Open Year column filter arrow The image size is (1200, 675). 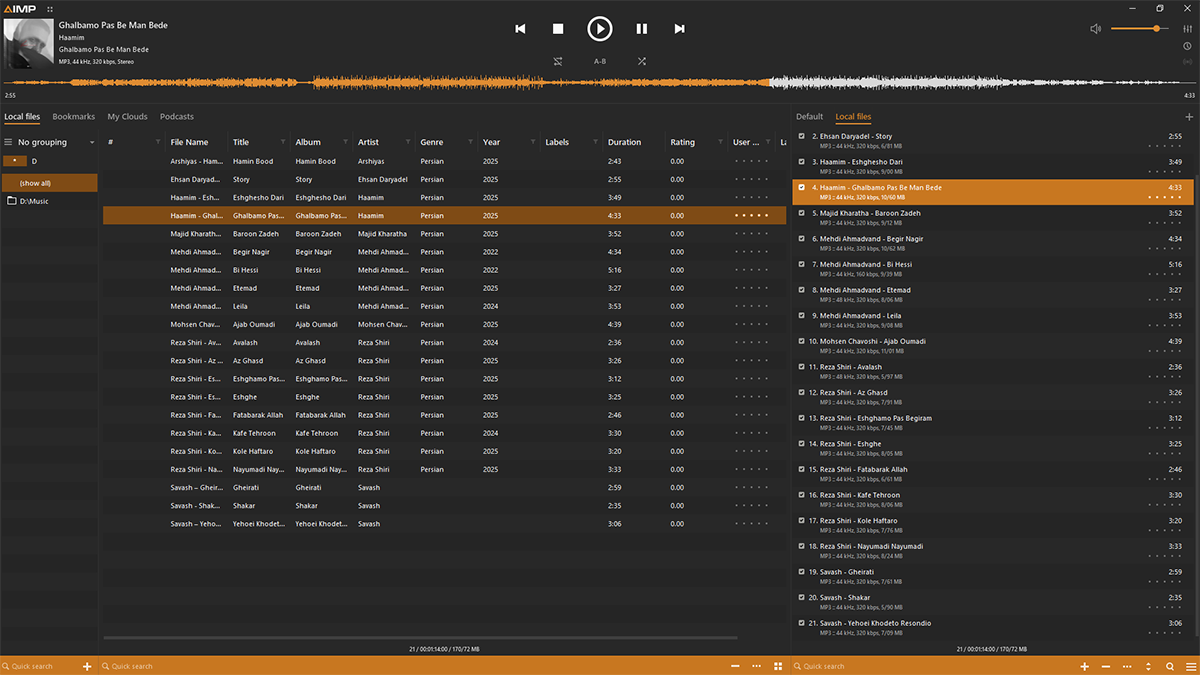point(533,142)
